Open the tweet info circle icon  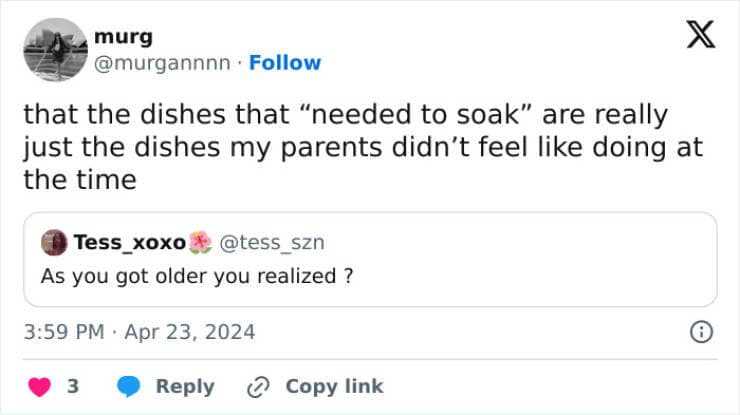[x=703, y=332]
